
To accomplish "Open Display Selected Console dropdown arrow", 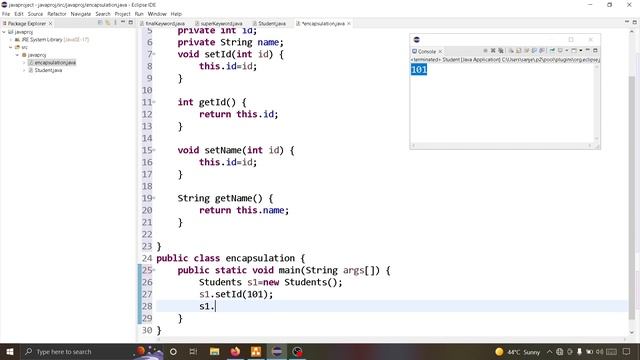I will click(567, 51).
